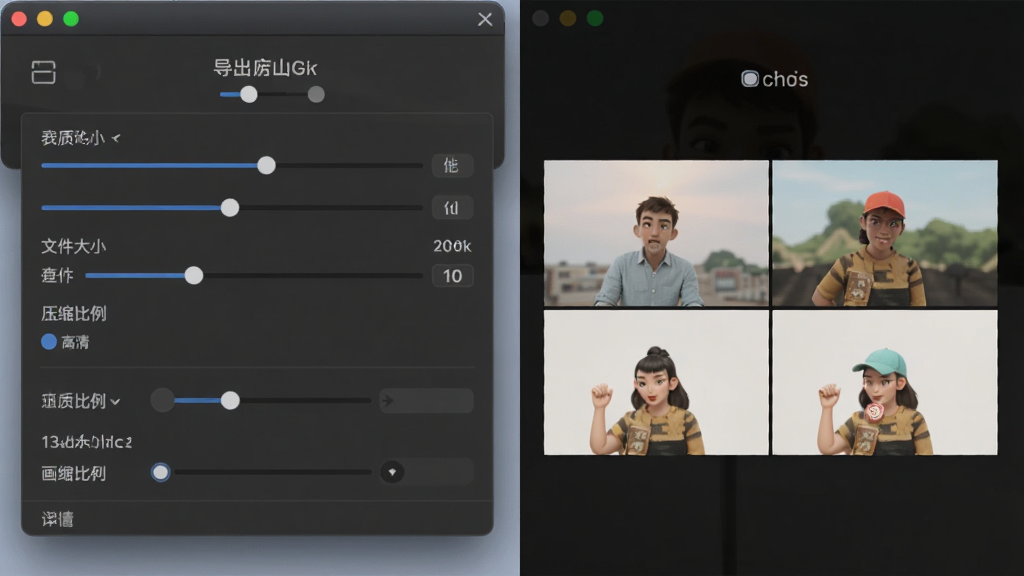Viewport: 1024px width, 576px height.
Task: Select the 高清 radio button
Action: pos(49,342)
